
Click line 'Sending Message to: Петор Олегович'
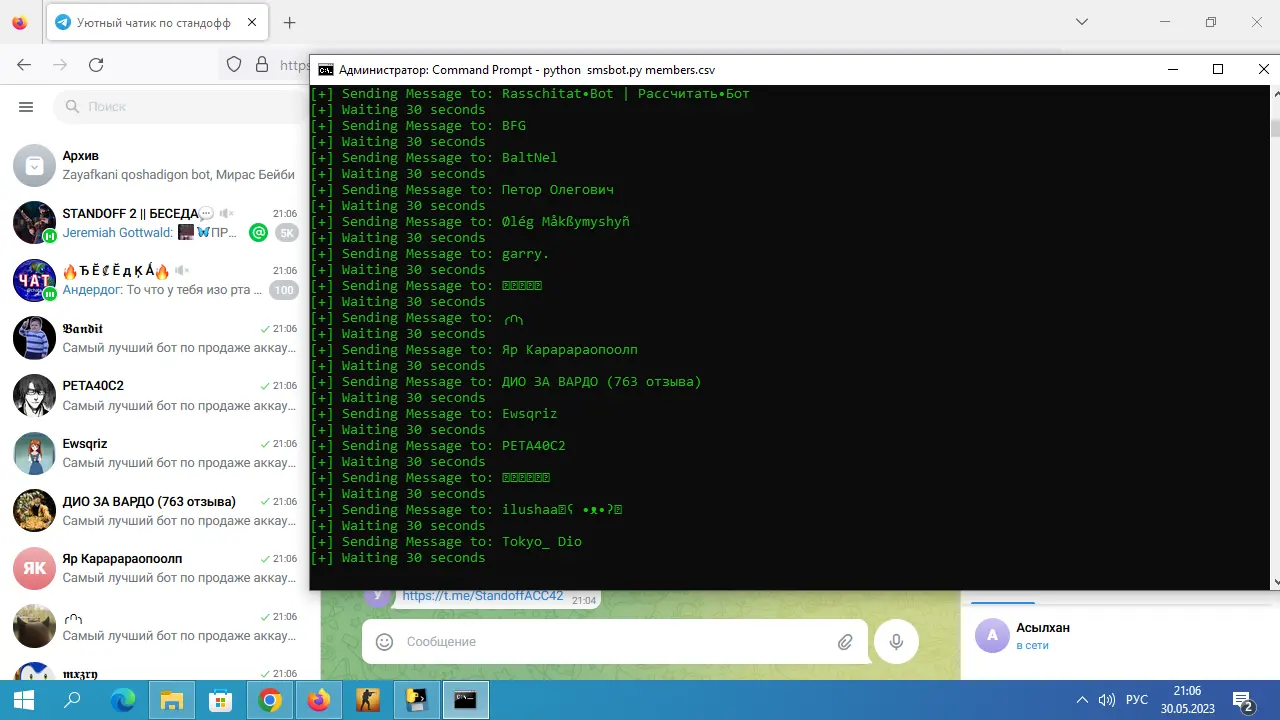point(462,190)
